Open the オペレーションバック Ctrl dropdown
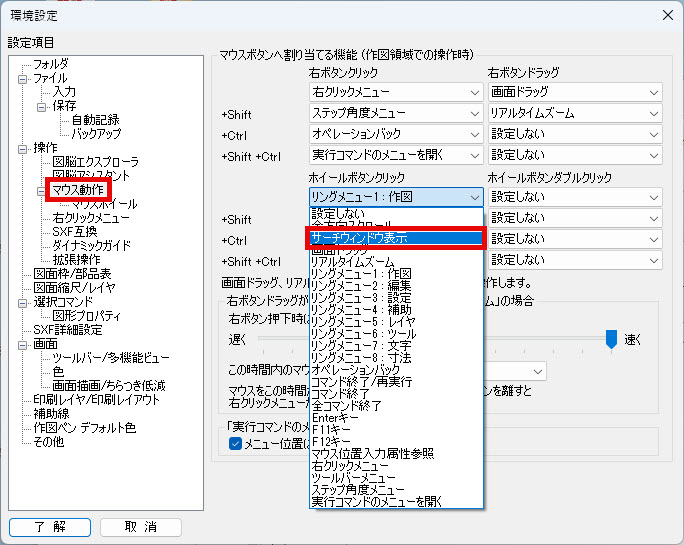The width and height of the screenshot is (684, 545). [397, 134]
